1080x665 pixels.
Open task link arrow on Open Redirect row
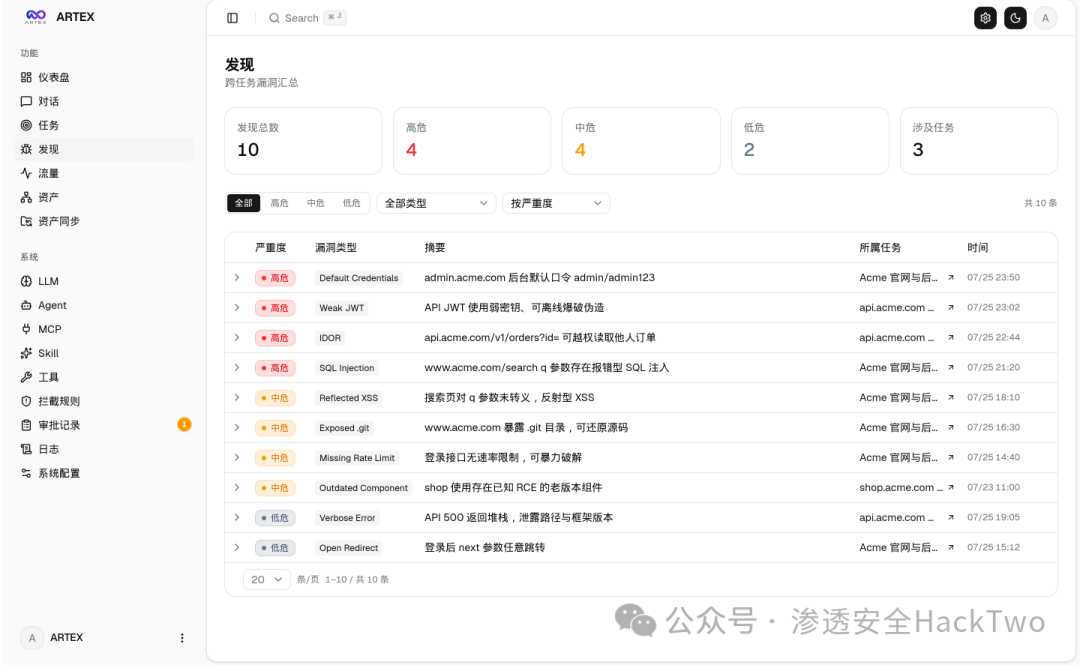951,547
